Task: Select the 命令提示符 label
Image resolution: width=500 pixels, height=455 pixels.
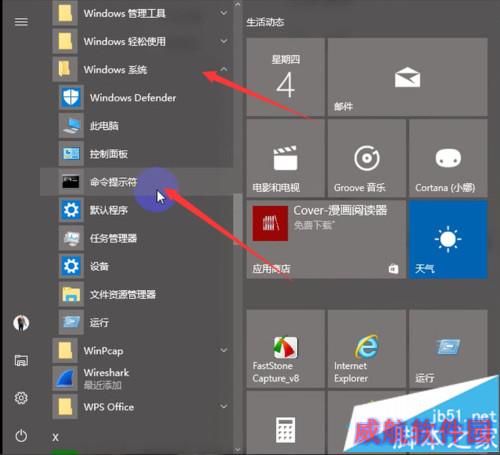Action: (113, 182)
